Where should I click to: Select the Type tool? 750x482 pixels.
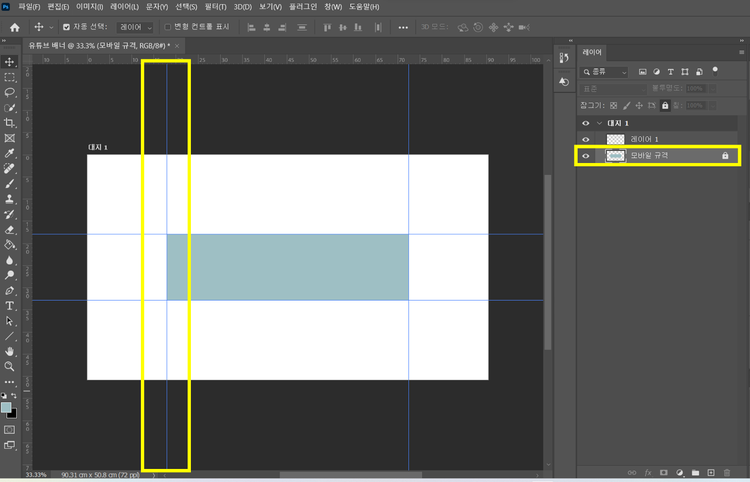point(10,306)
